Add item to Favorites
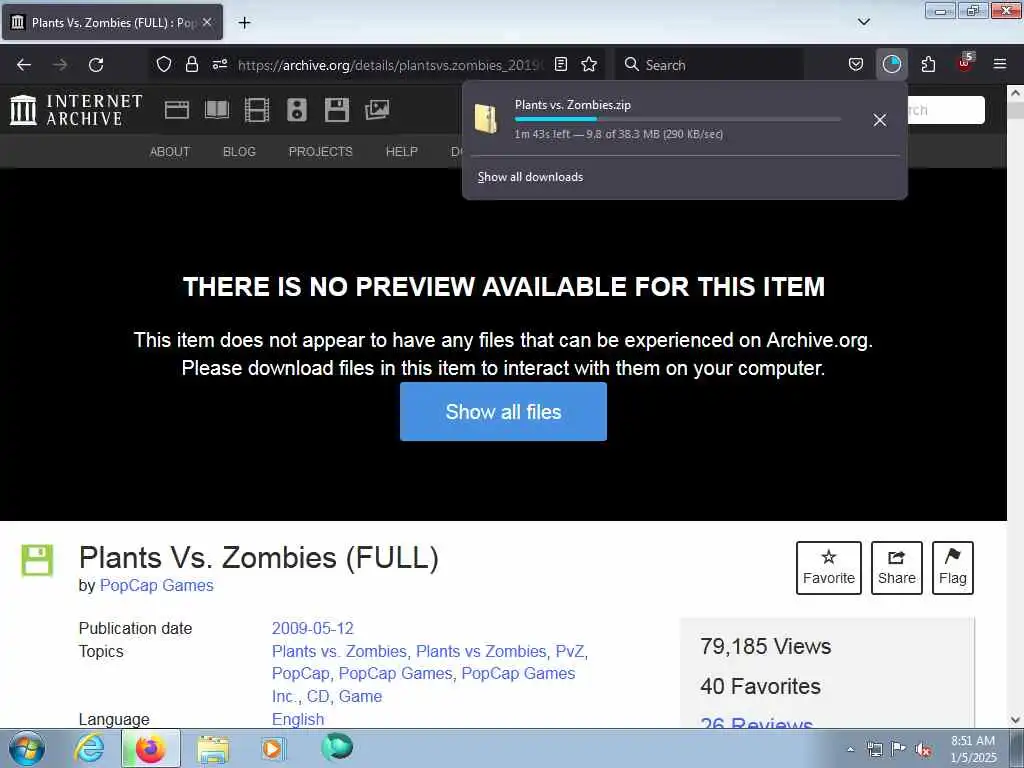 tap(829, 568)
